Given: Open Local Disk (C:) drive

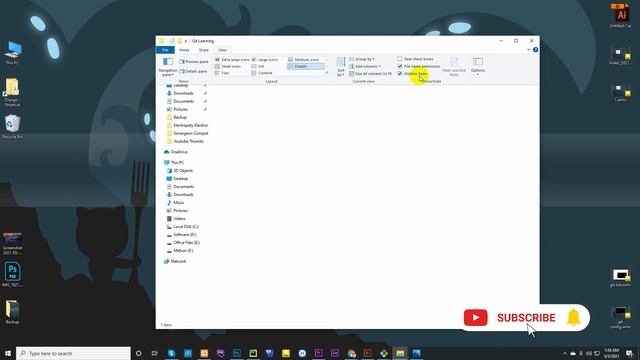Looking at the screenshot, I should point(182,227).
